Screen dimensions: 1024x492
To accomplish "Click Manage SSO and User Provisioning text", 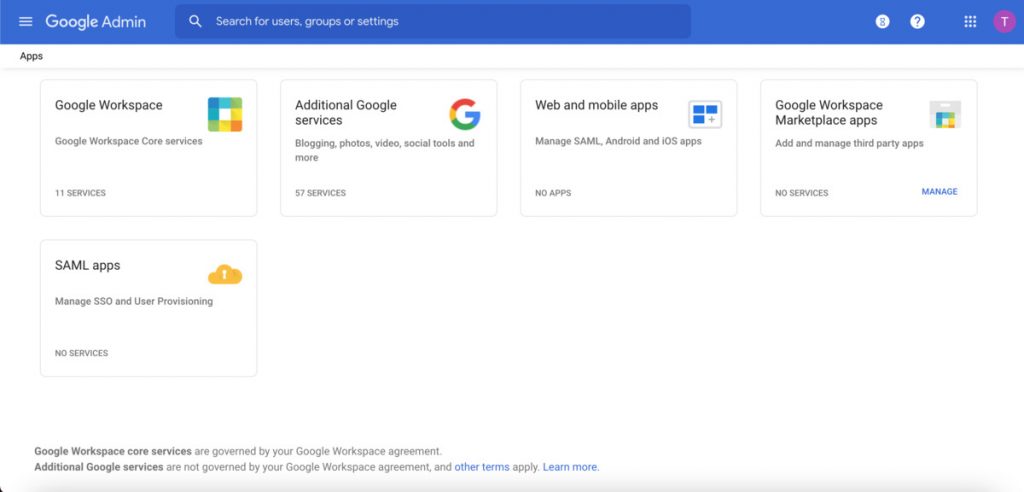I will coord(134,301).
